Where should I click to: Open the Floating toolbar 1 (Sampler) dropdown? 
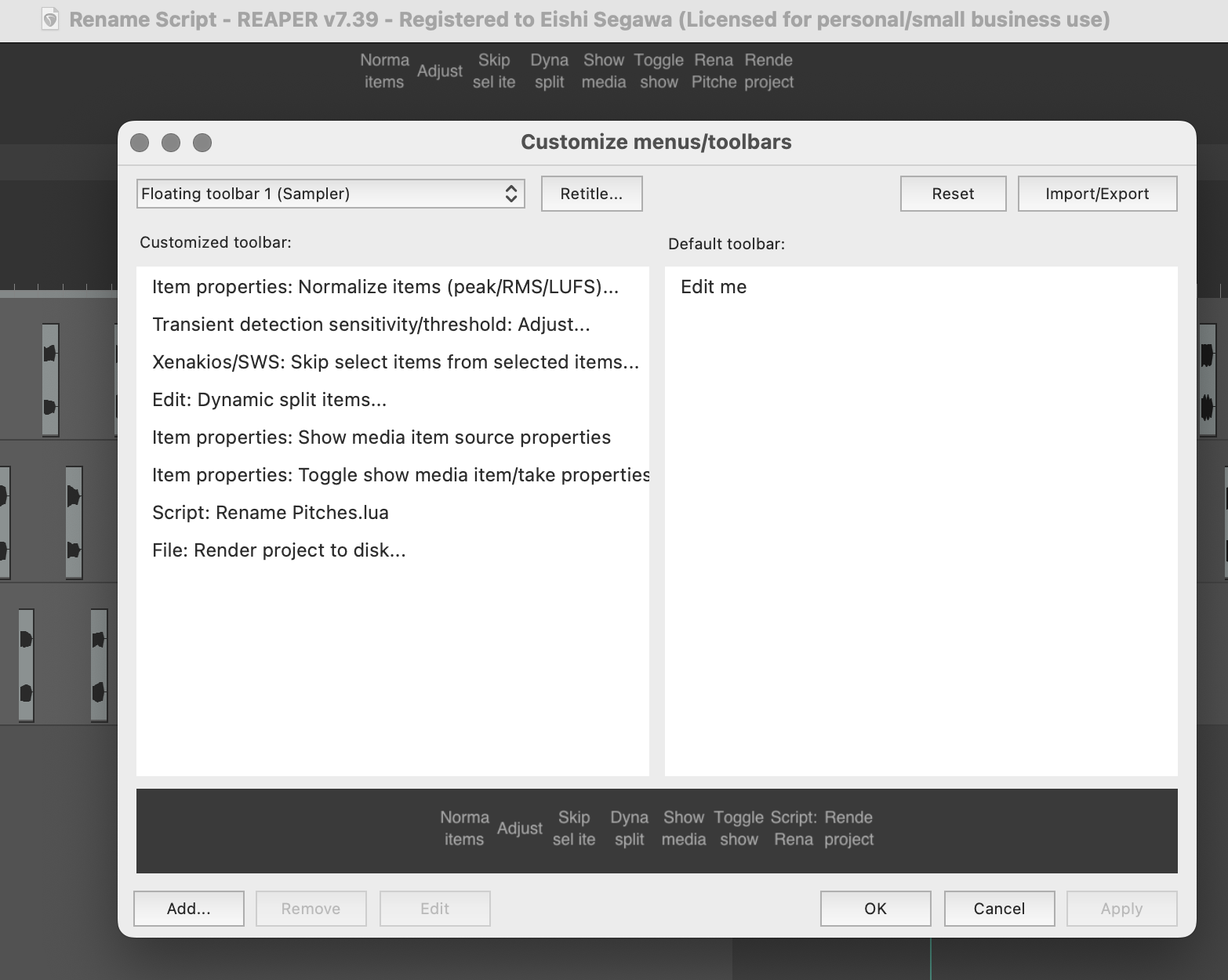330,194
